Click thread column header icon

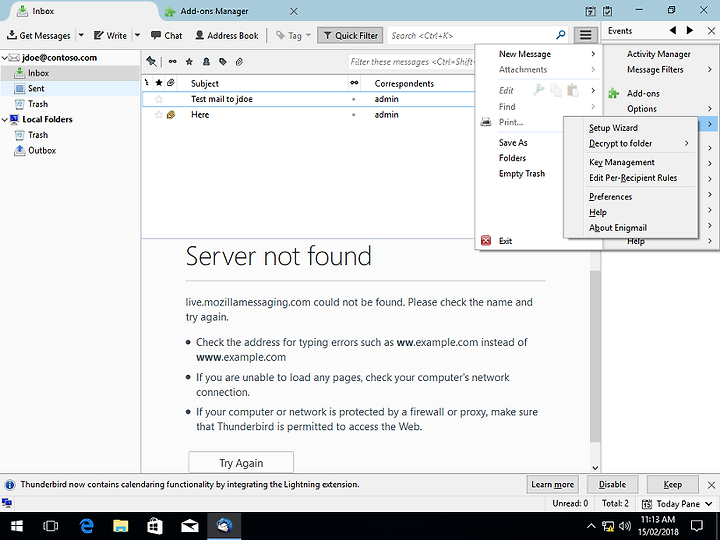point(146,83)
